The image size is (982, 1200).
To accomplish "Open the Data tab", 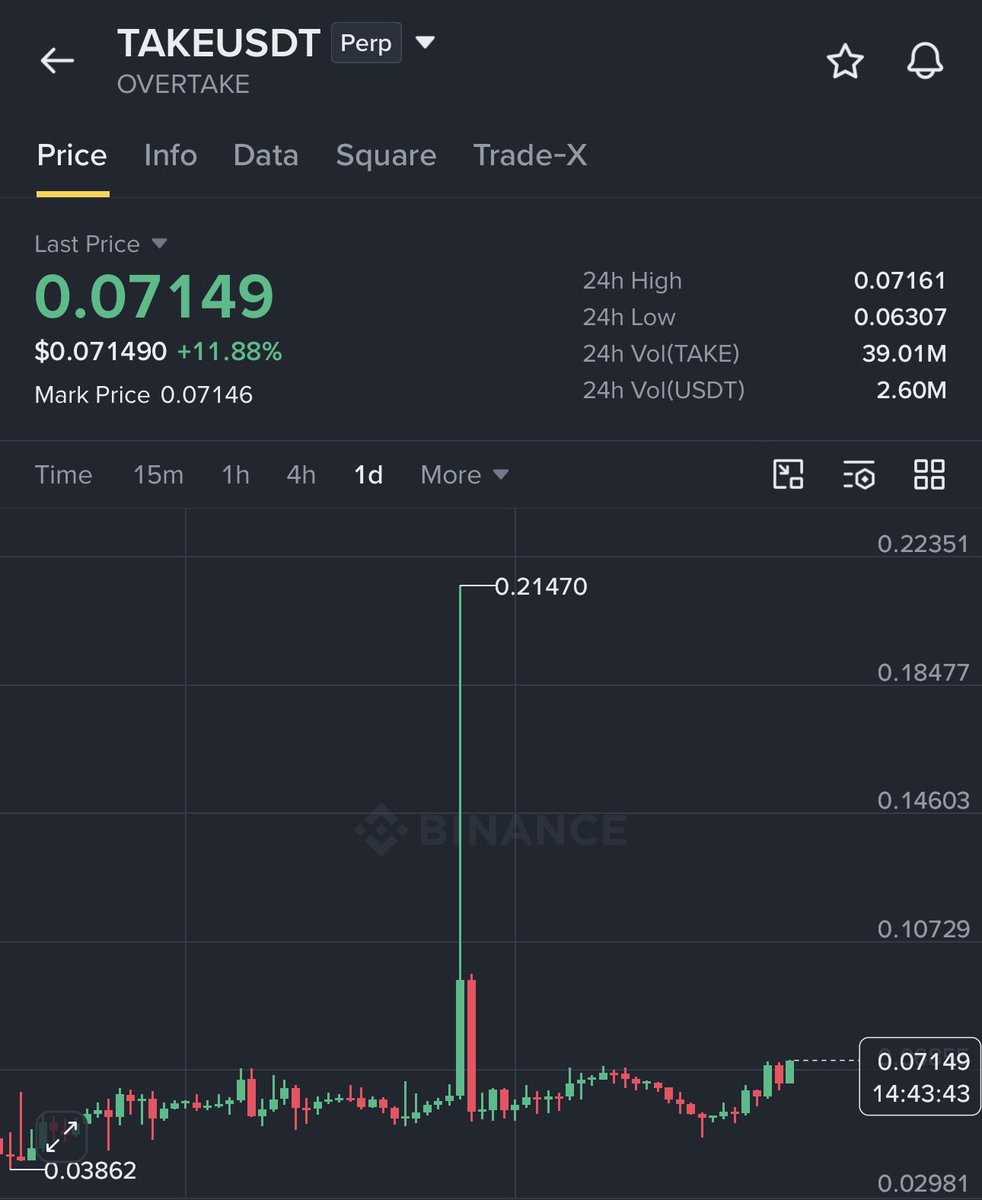I will [x=266, y=155].
